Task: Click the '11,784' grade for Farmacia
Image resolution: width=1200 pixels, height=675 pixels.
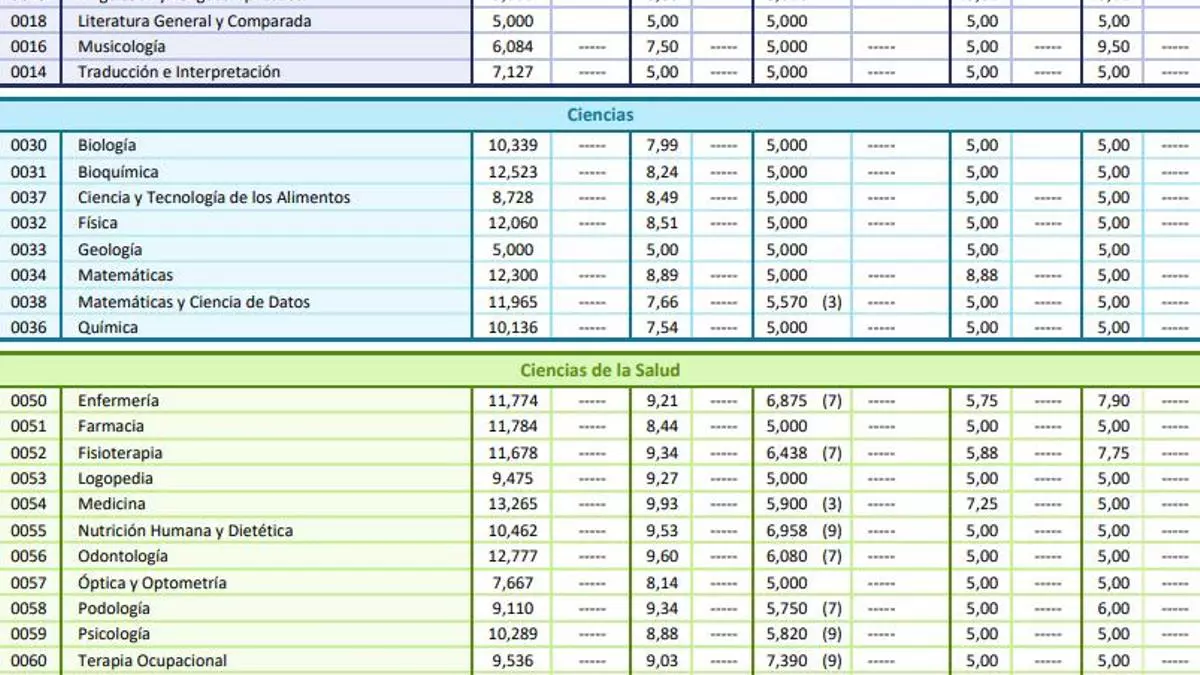Action: point(513,426)
